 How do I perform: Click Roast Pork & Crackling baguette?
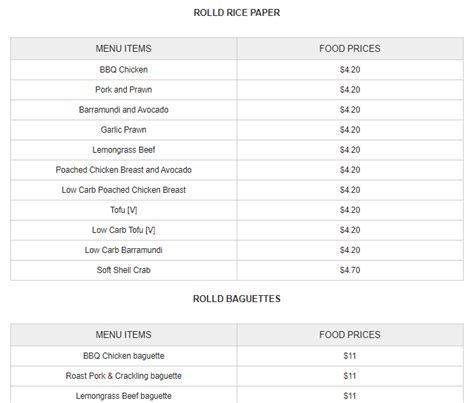click(x=124, y=376)
